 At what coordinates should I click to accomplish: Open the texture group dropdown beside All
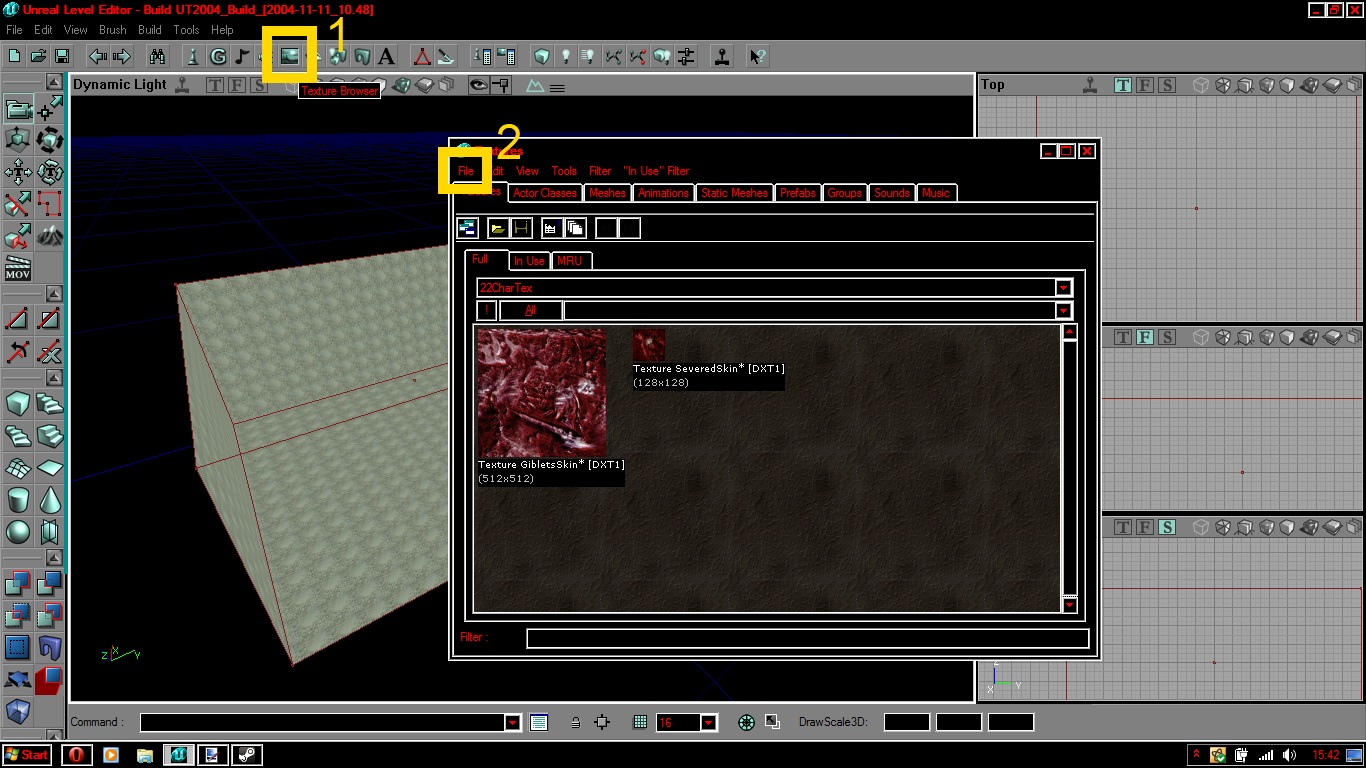pyautogui.click(x=1063, y=310)
